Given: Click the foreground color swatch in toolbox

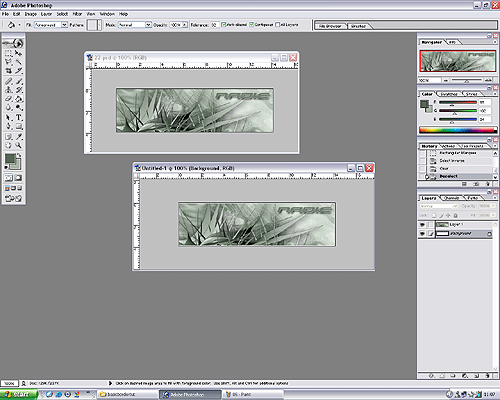Looking at the screenshot, I should point(10,158).
